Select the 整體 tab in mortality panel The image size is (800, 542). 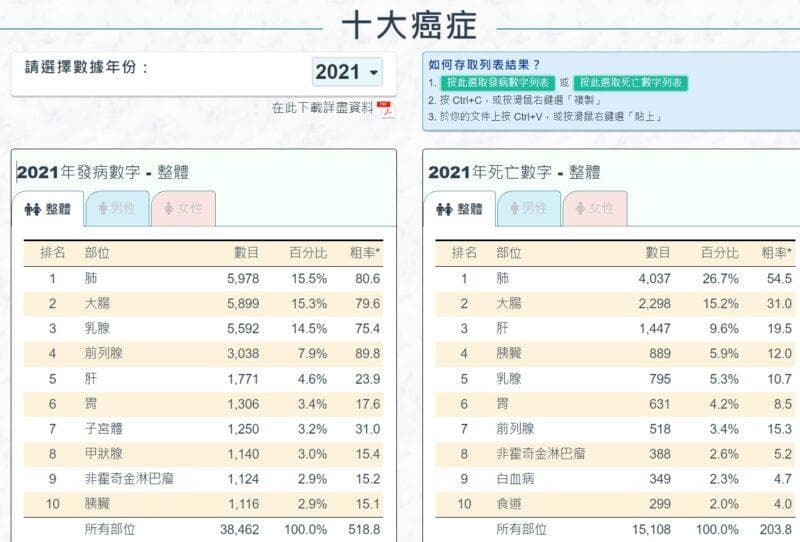[x=460, y=209]
